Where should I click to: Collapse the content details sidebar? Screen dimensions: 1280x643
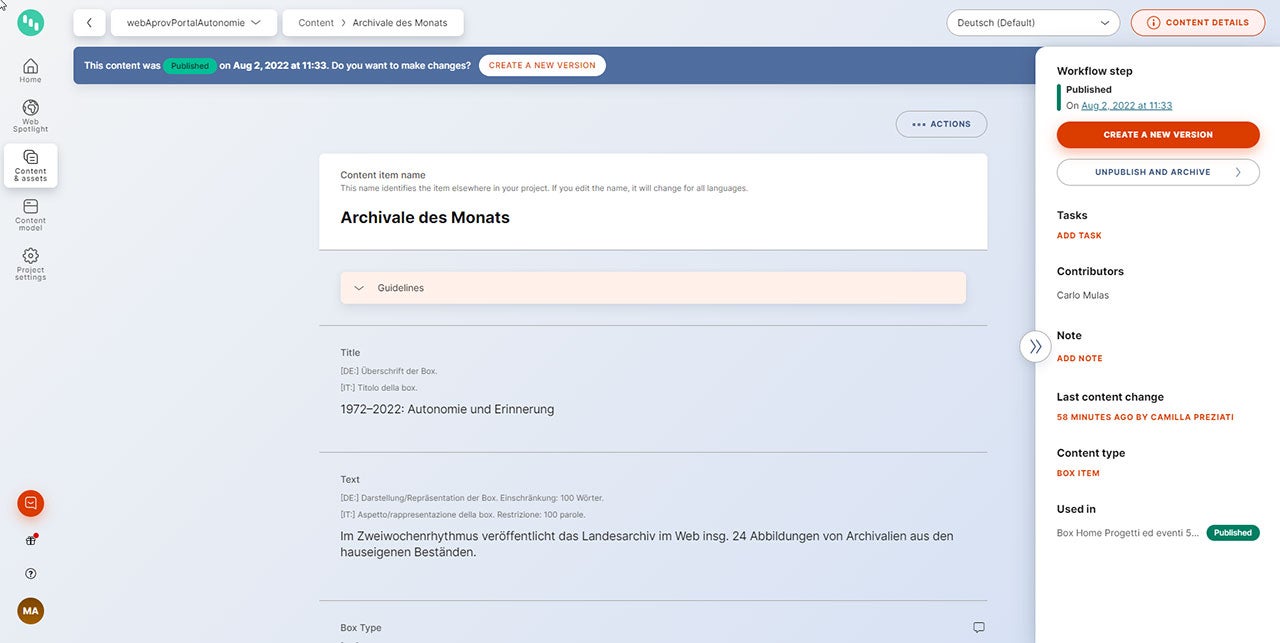1035,346
